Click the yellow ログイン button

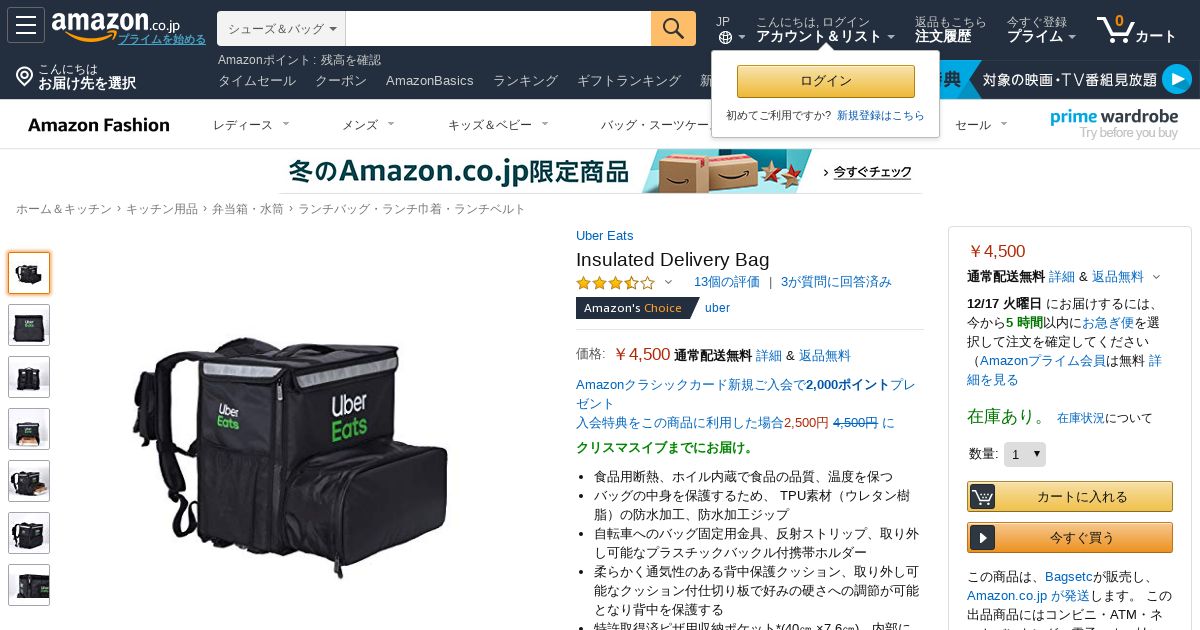pyautogui.click(x=826, y=81)
